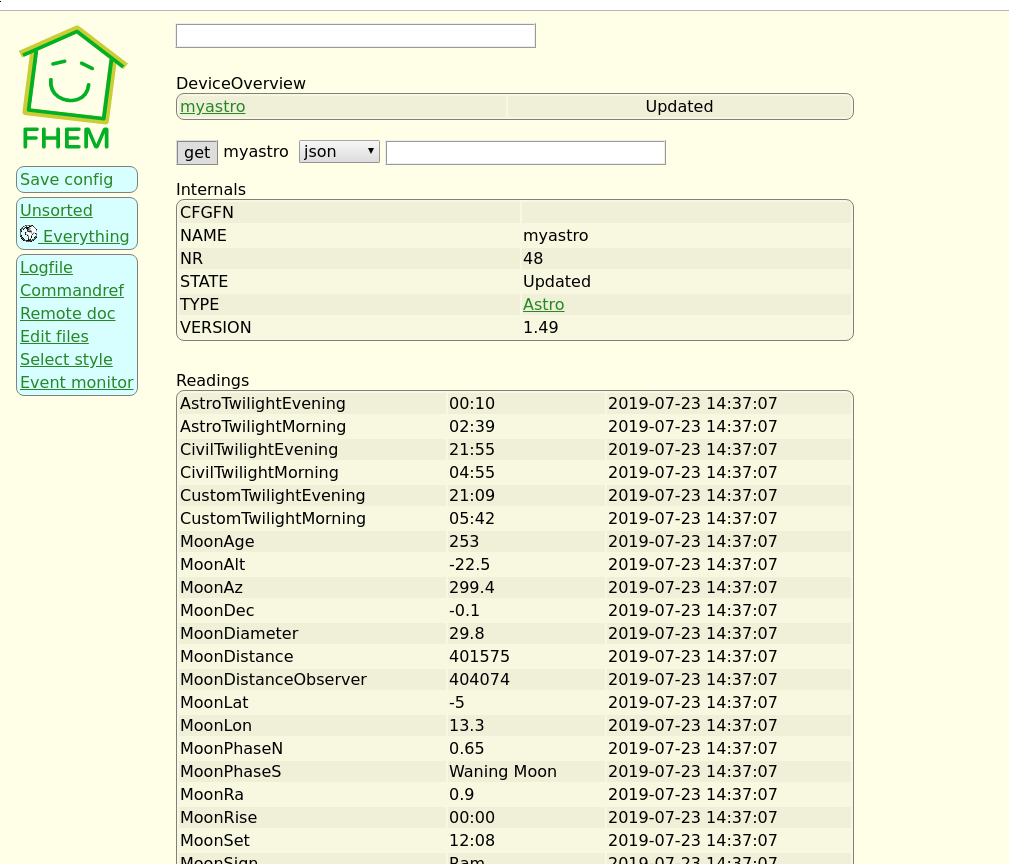Open the Remote doc link
Viewport: 1009px width, 864px height.
click(68, 314)
